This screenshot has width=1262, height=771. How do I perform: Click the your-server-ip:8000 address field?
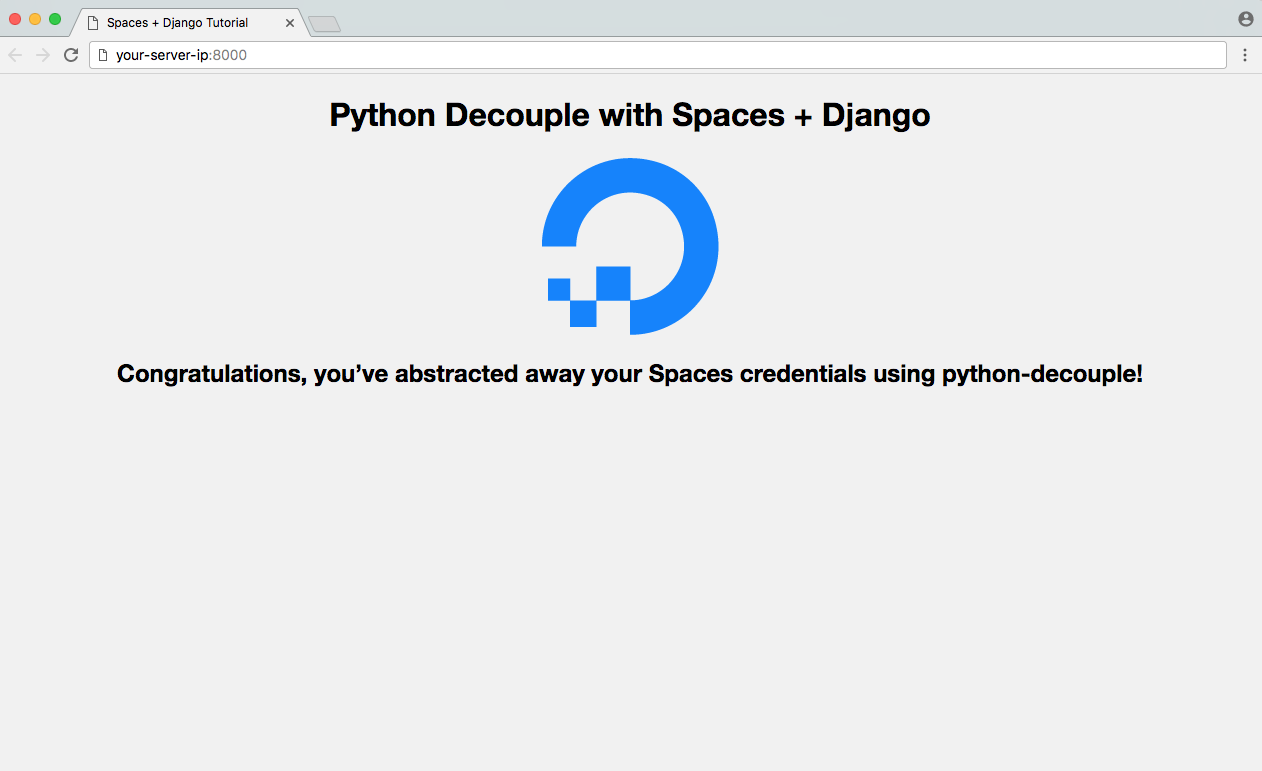[x=658, y=55]
